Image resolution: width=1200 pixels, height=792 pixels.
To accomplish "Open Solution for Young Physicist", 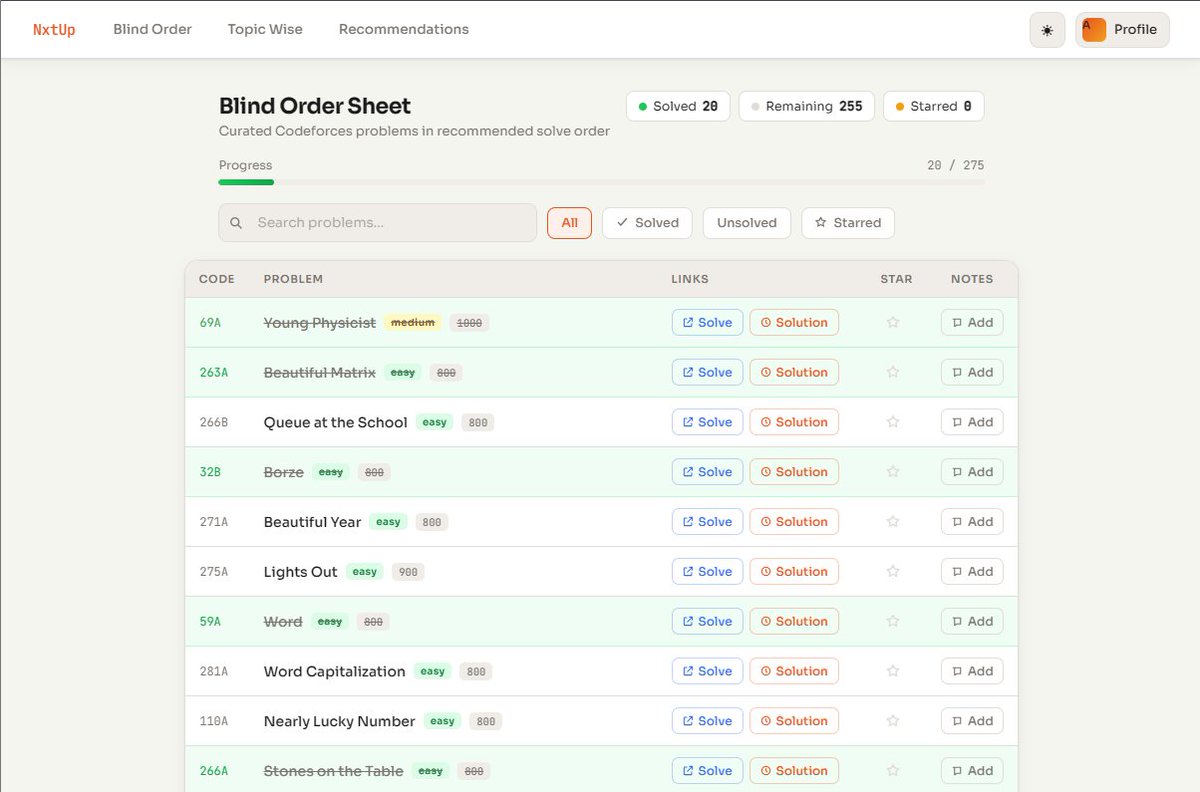I will pyautogui.click(x=794, y=322).
